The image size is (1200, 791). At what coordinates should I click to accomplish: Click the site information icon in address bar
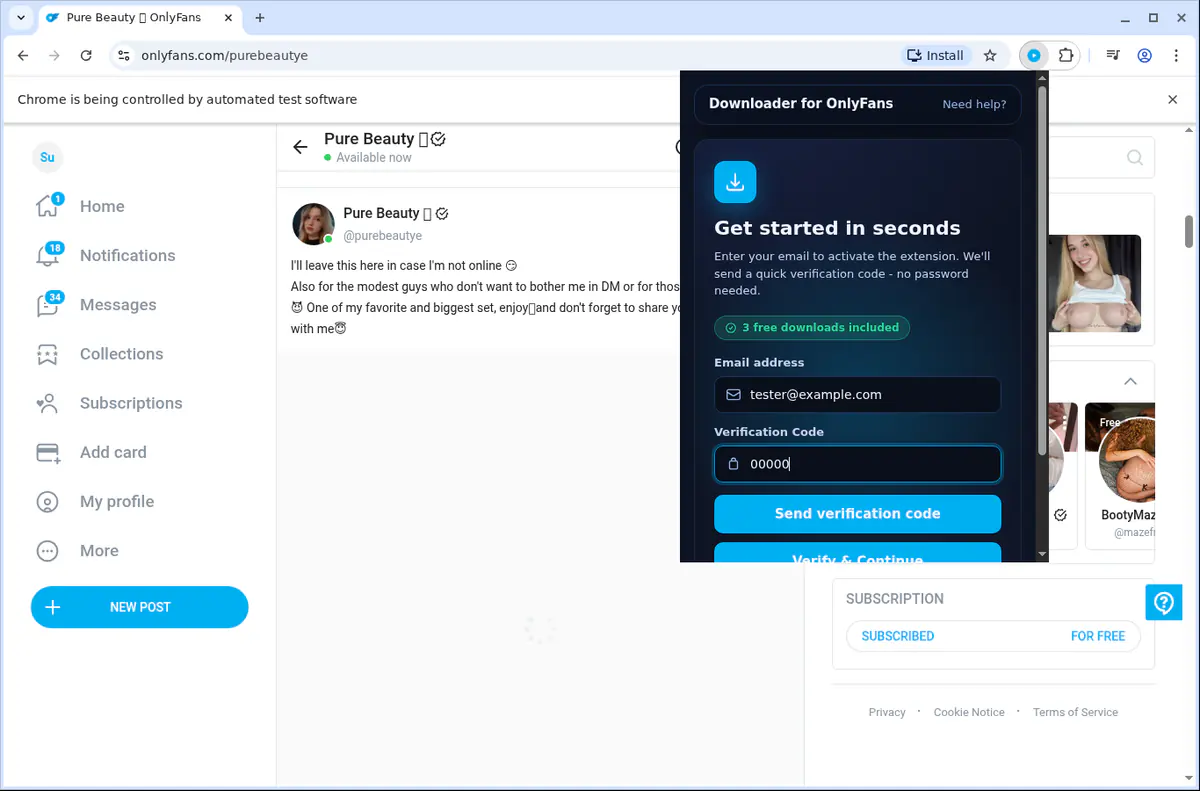tap(123, 56)
